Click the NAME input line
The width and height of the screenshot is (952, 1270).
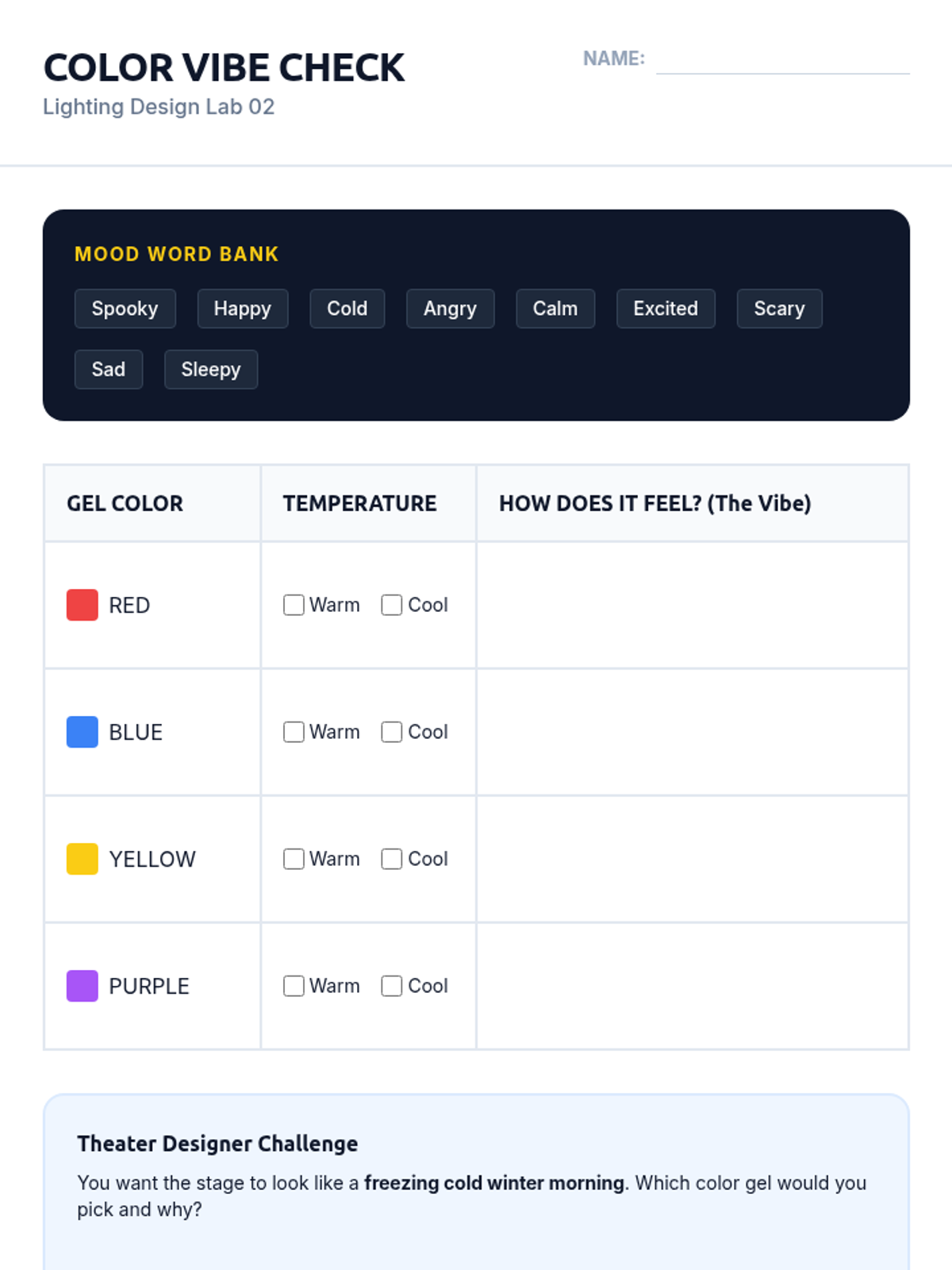click(x=782, y=60)
